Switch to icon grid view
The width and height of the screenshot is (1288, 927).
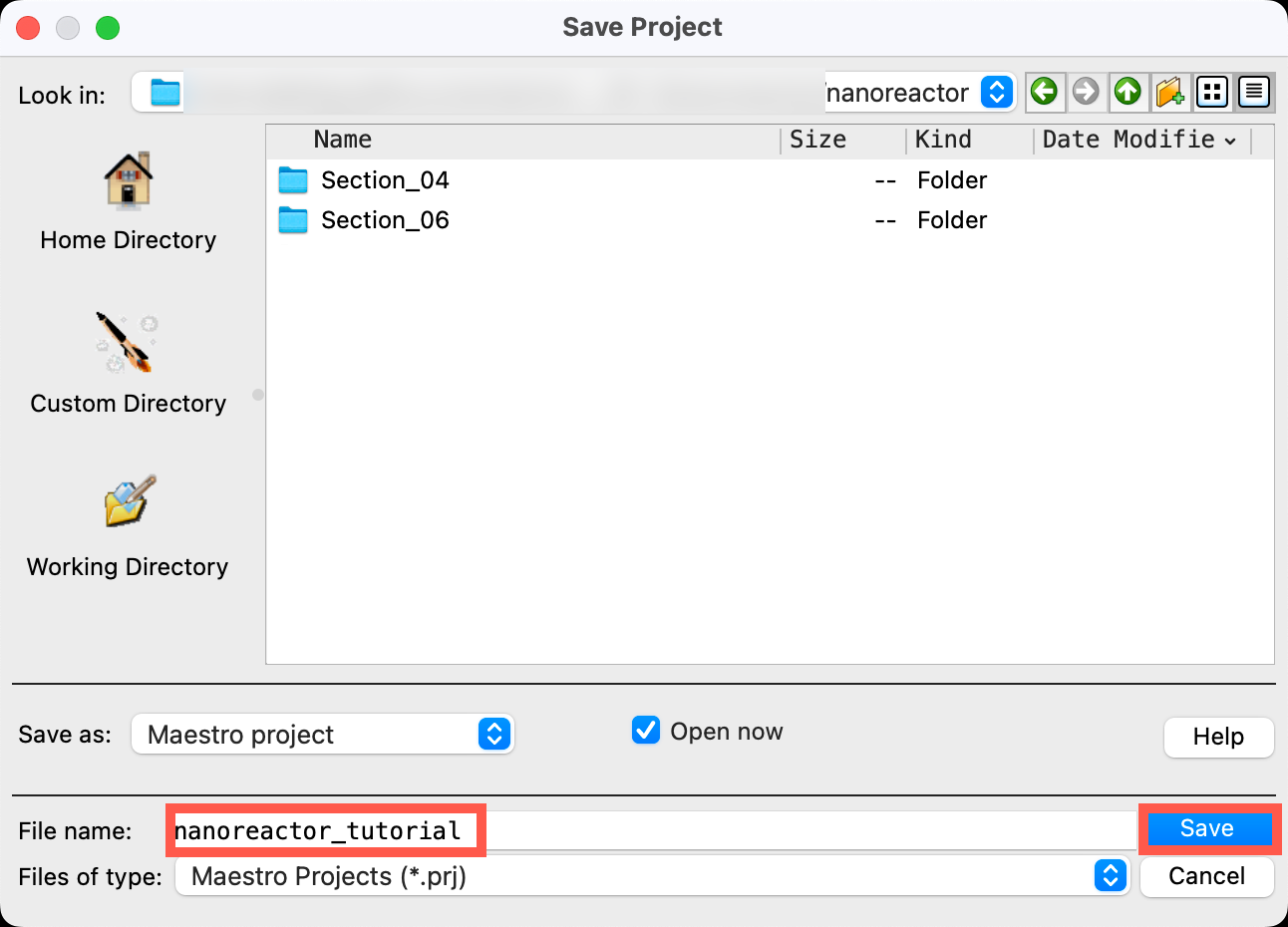(1212, 93)
